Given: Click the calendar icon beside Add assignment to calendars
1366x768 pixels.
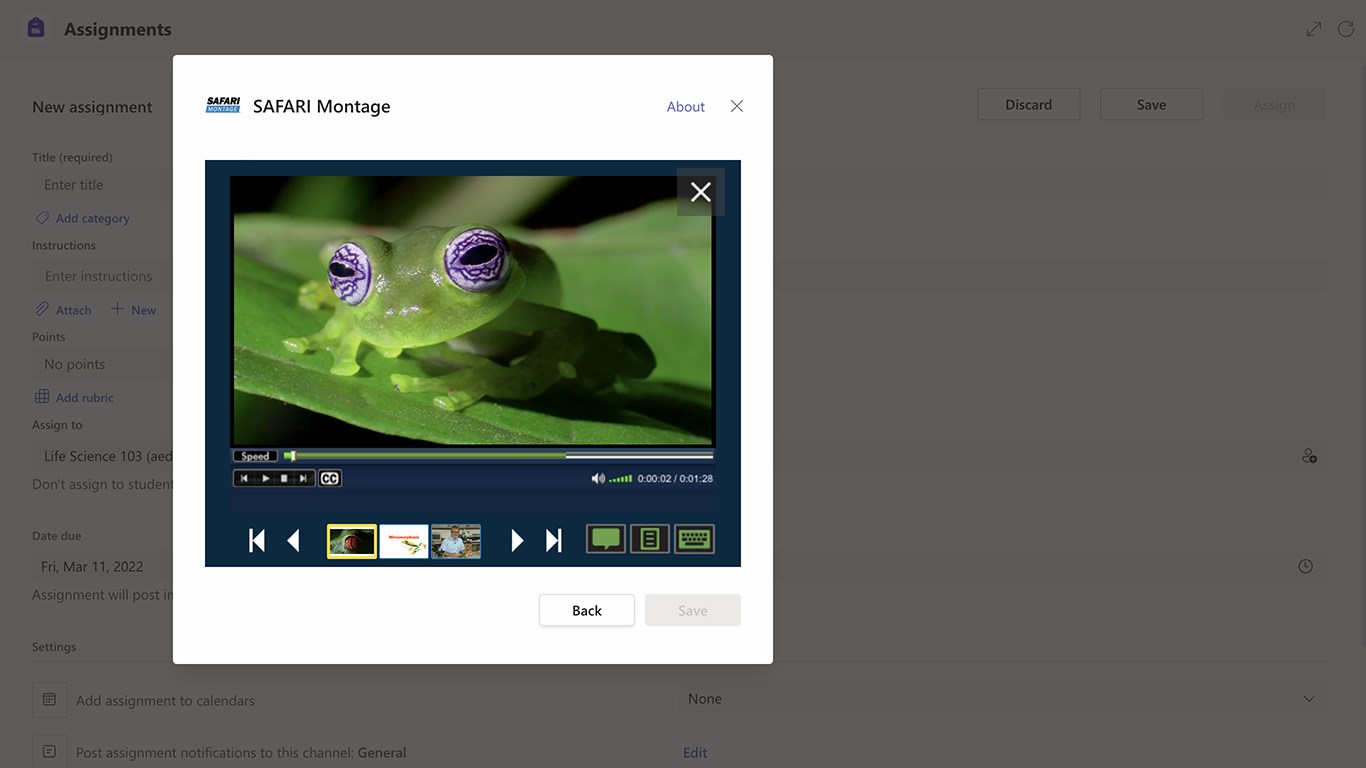Looking at the screenshot, I should (49, 700).
